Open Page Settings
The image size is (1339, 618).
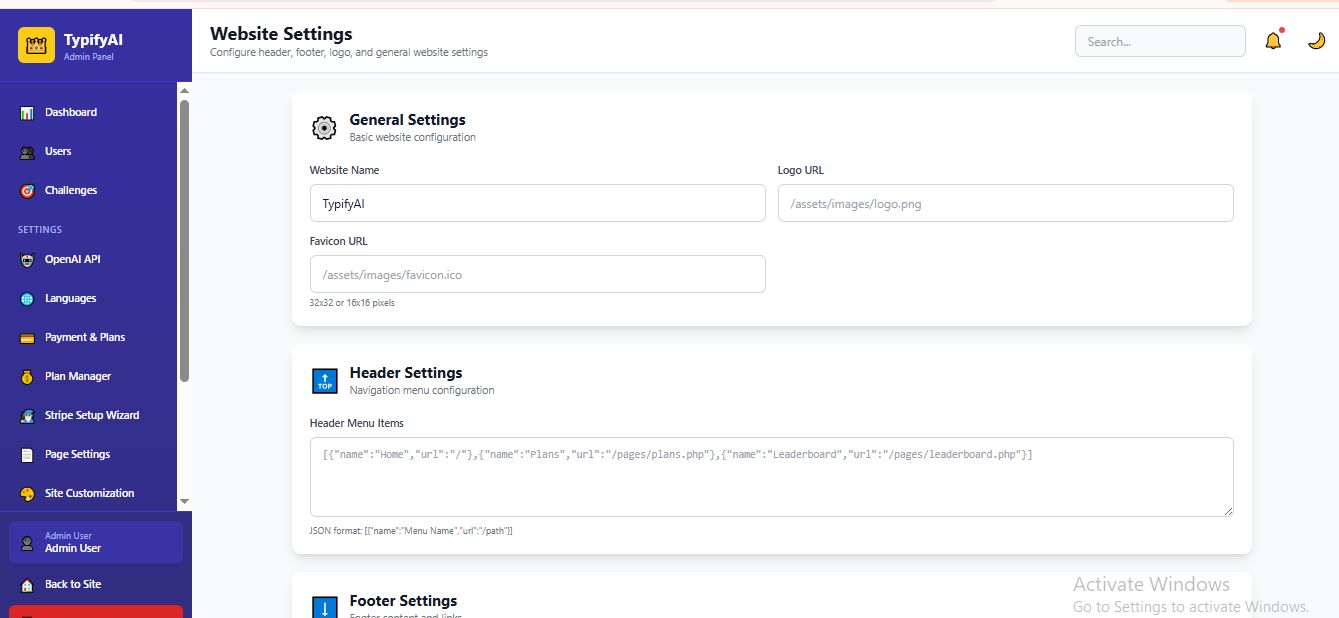tap(77, 455)
